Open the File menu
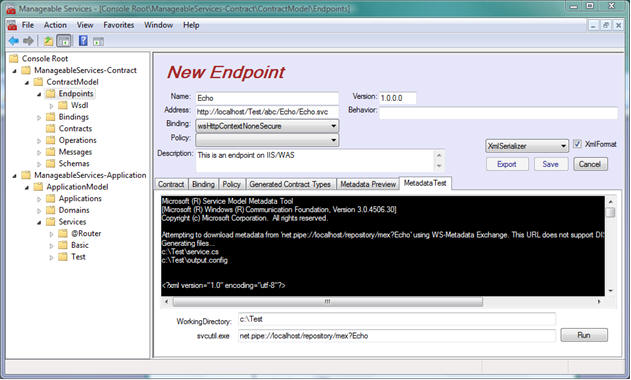Image resolution: width=631 pixels, height=380 pixels. (28, 25)
